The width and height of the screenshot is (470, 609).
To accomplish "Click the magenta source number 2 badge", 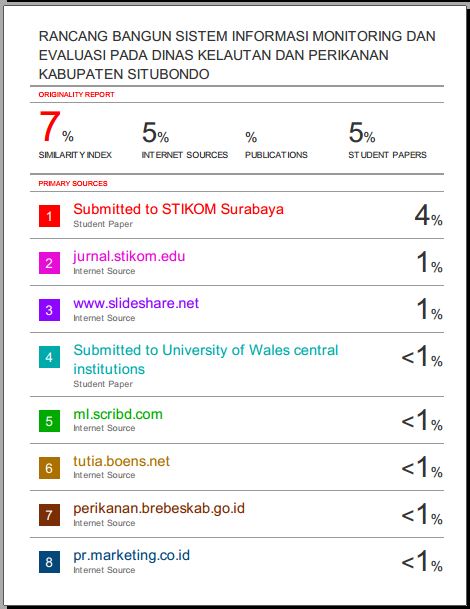I will 49,263.
